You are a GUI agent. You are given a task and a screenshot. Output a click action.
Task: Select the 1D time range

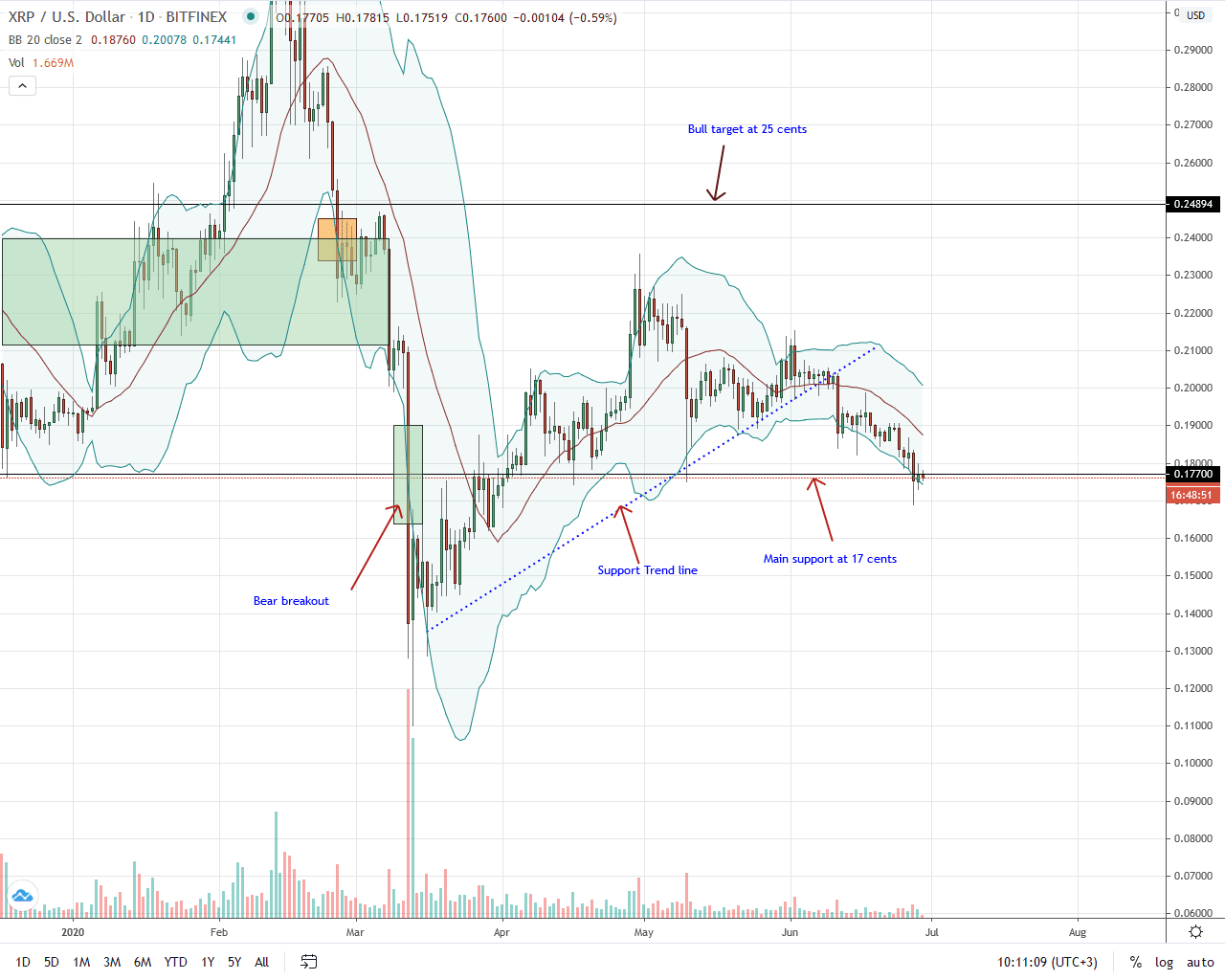tap(23, 962)
